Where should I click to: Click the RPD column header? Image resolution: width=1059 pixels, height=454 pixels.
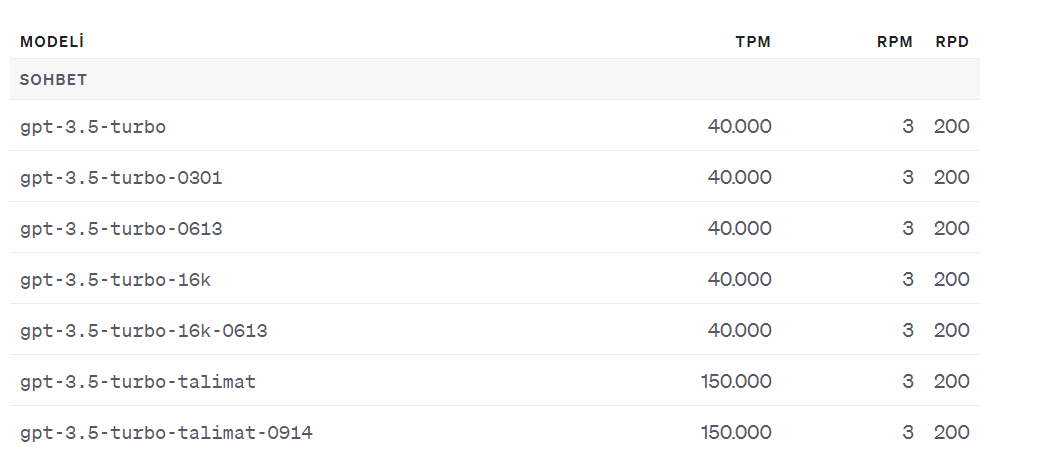click(x=952, y=42)
